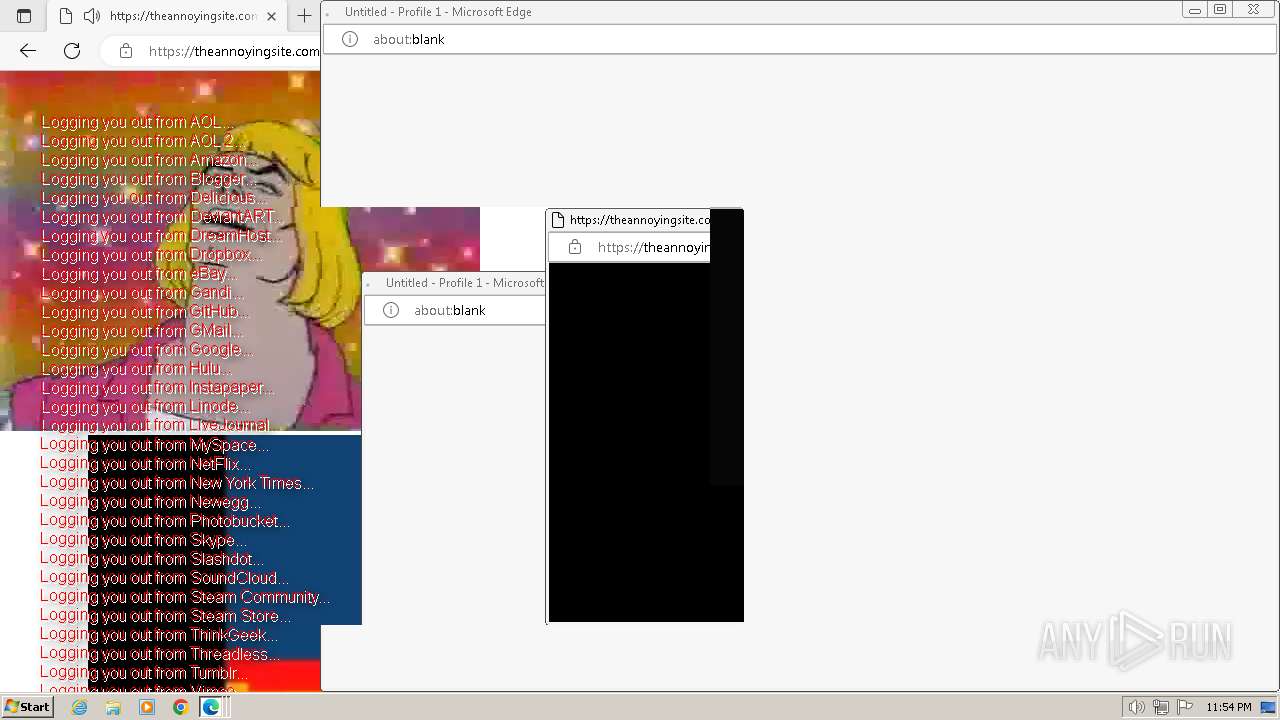Mute the audio speaker icon on theannoyingsite tab
The width and height of the screenshot is (1280, 720).
(x=91, y=16)
